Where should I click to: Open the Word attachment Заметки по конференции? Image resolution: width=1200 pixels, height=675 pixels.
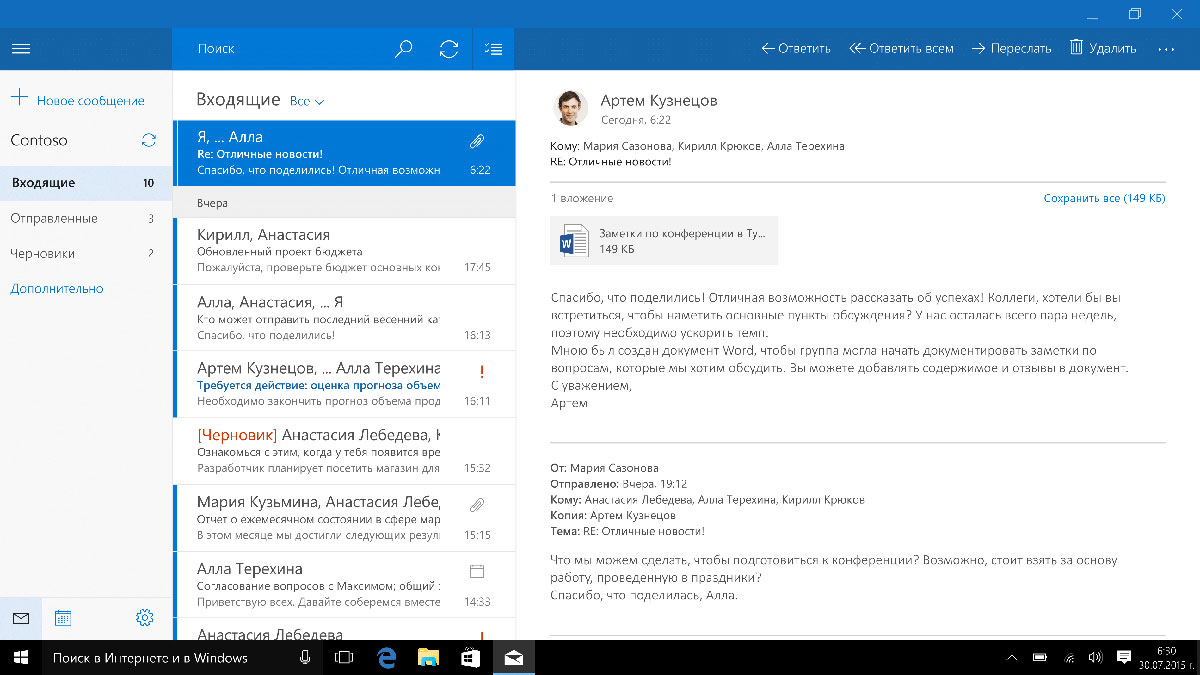664,241
